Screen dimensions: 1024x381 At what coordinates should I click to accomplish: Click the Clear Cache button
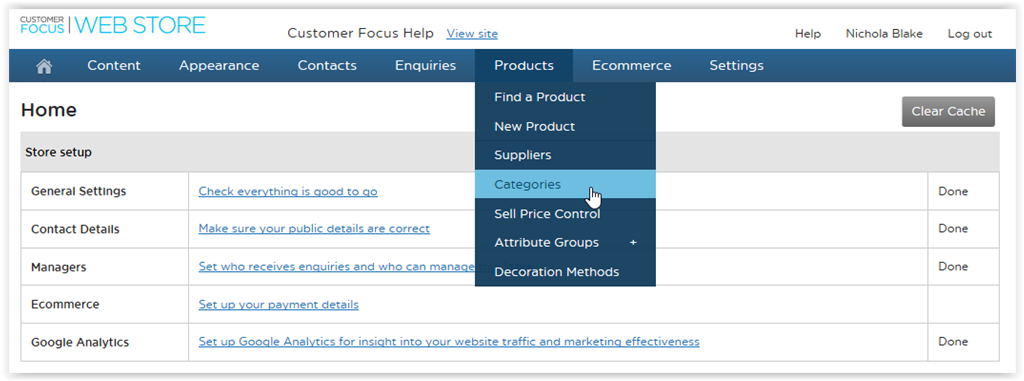pyautogui.click(x=948, y=112)
